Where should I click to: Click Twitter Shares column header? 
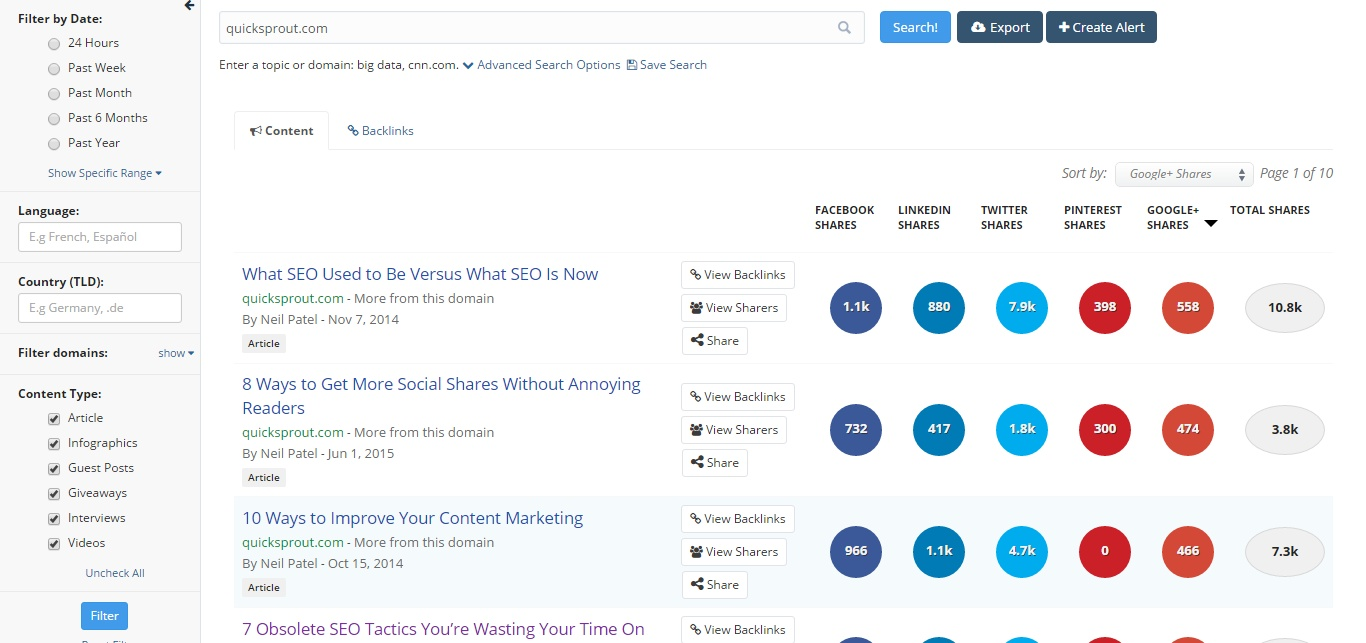tap(1004, 217)
